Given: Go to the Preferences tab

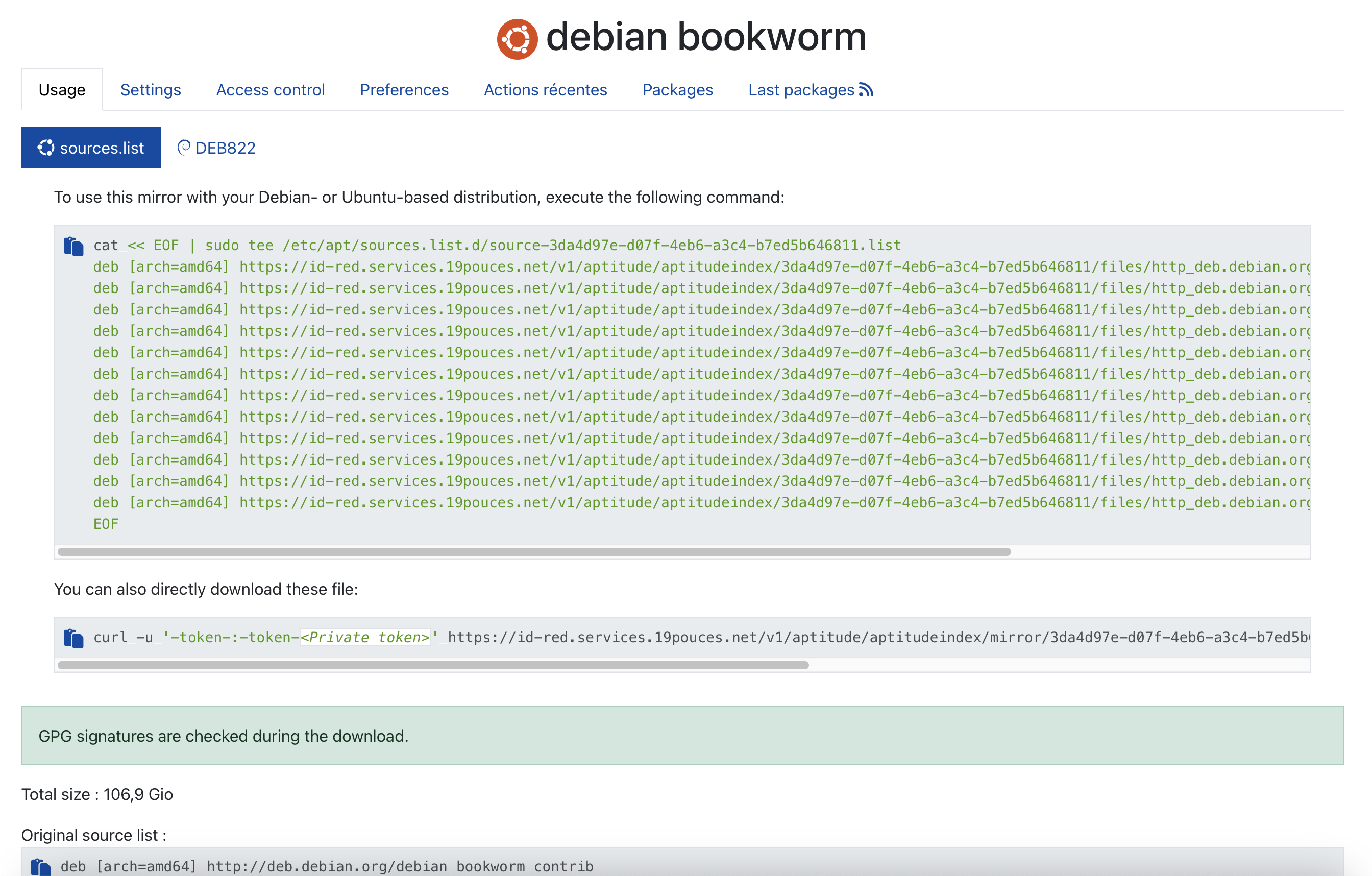Looking at the screenshot, I should tap(404, 89).
